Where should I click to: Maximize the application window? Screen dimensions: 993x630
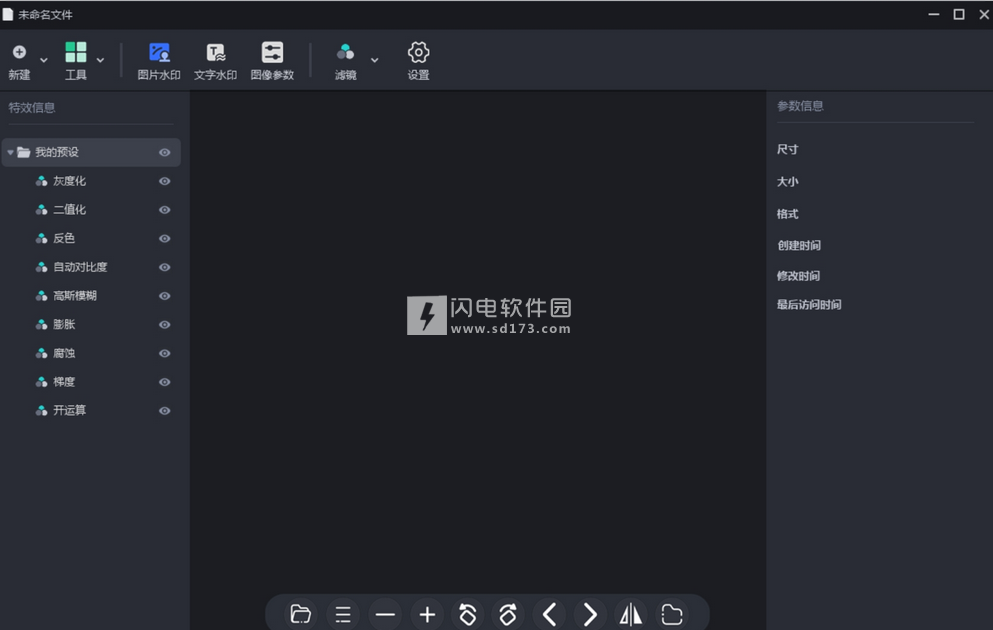tap(959, 14)
